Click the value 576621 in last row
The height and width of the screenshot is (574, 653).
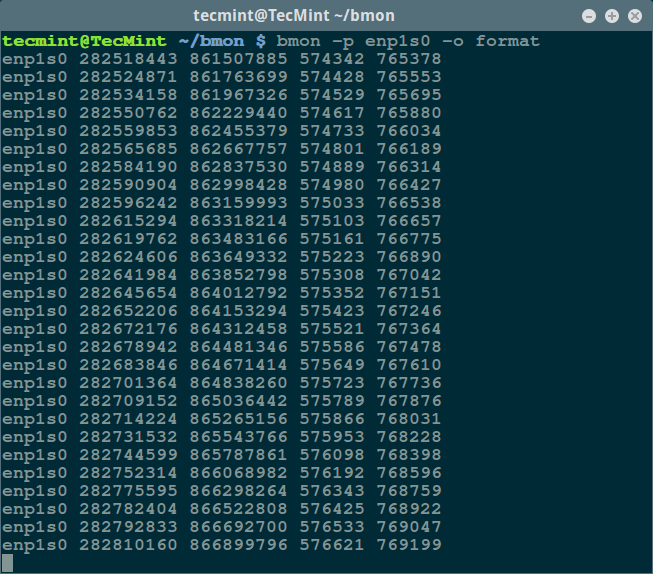coord(332,545)
